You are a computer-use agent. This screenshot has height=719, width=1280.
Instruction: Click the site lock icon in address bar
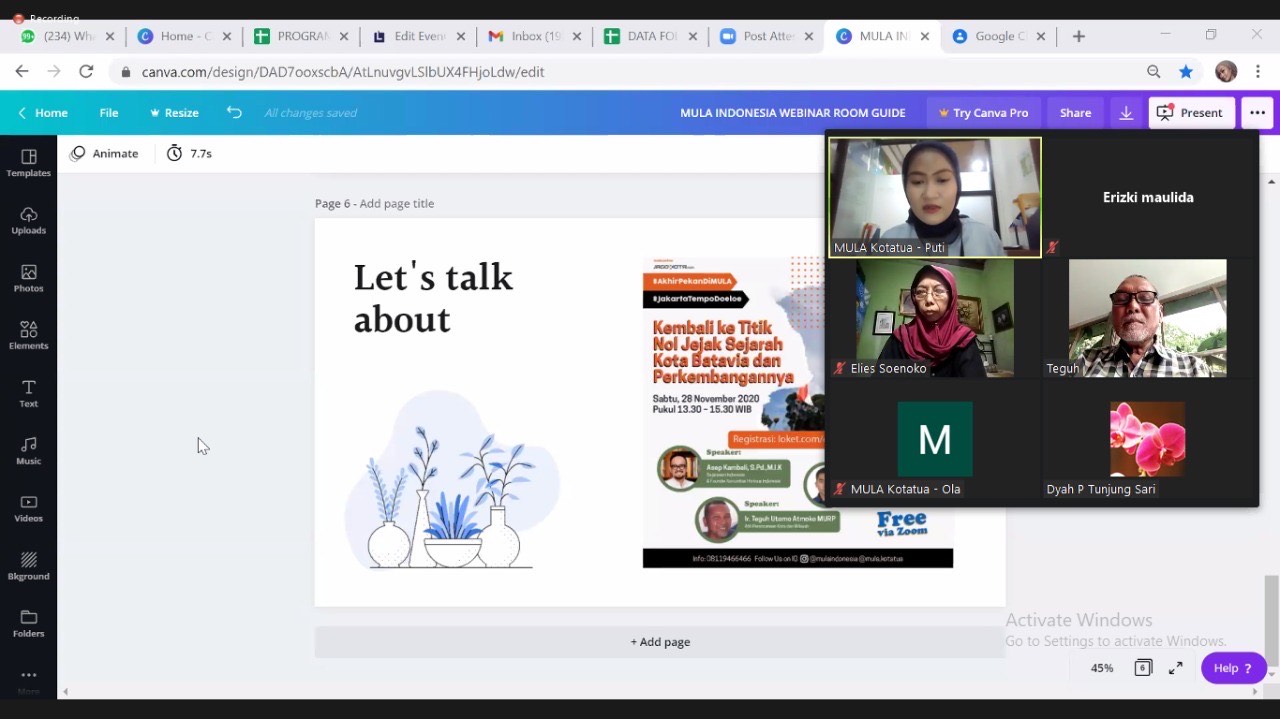click(125, 72)
